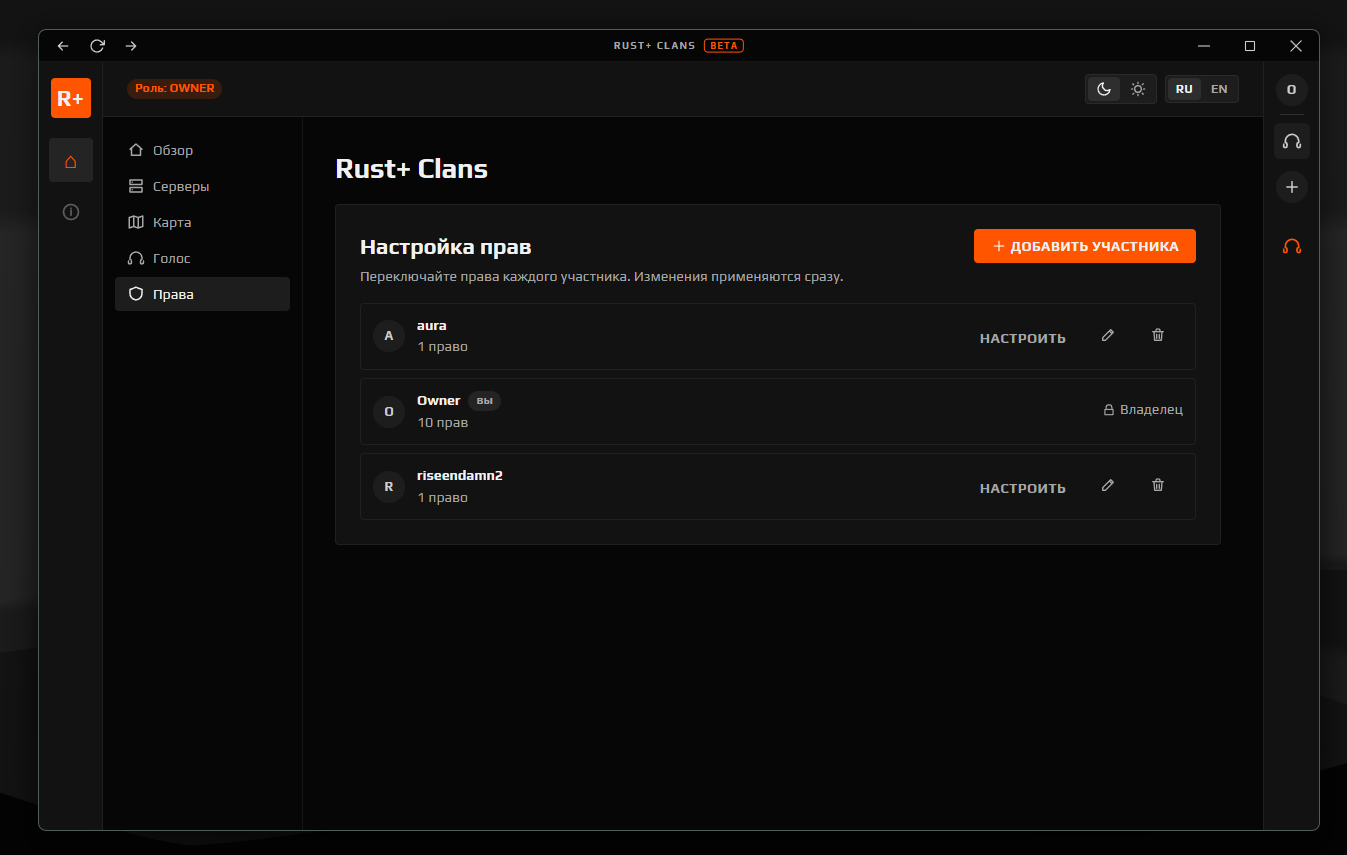Delete aura with trash icon

tap(1158, 336)
